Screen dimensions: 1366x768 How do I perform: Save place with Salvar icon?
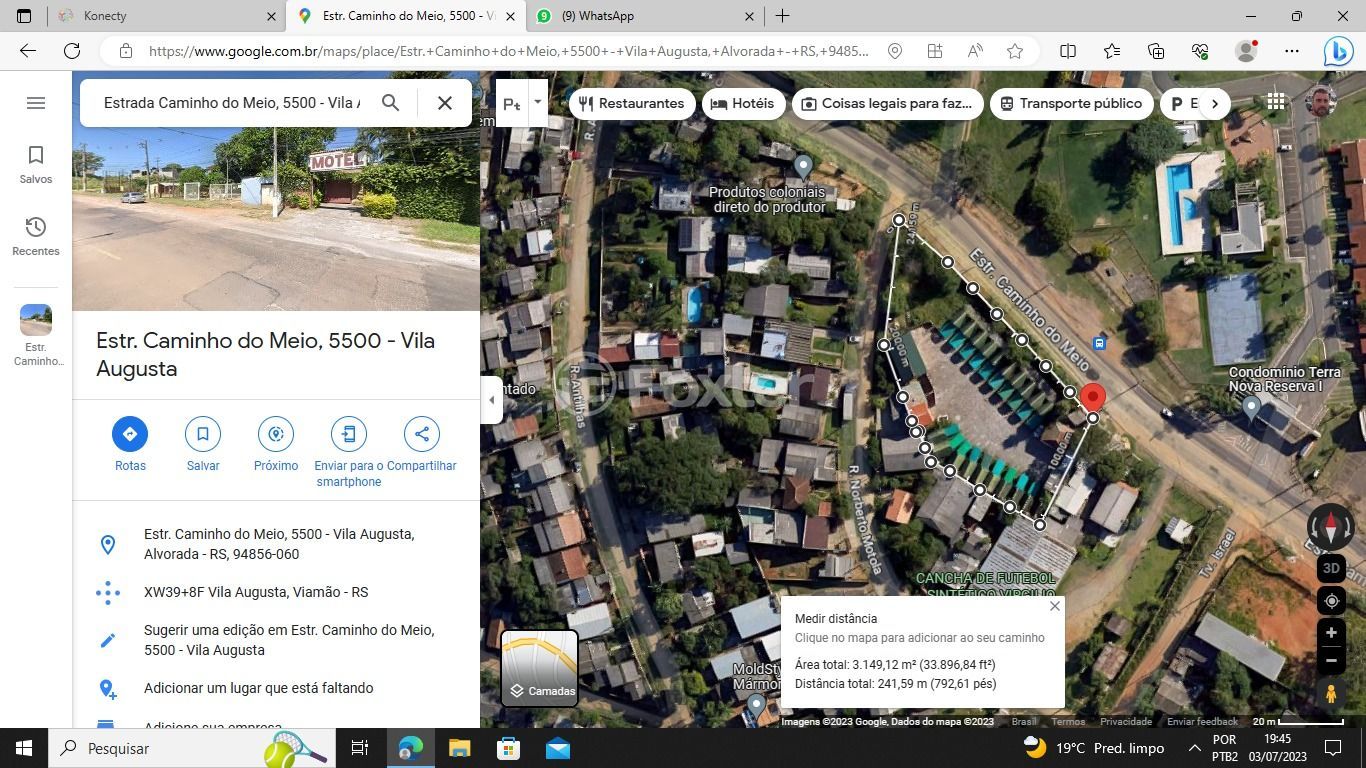click(x=203, y=434)
